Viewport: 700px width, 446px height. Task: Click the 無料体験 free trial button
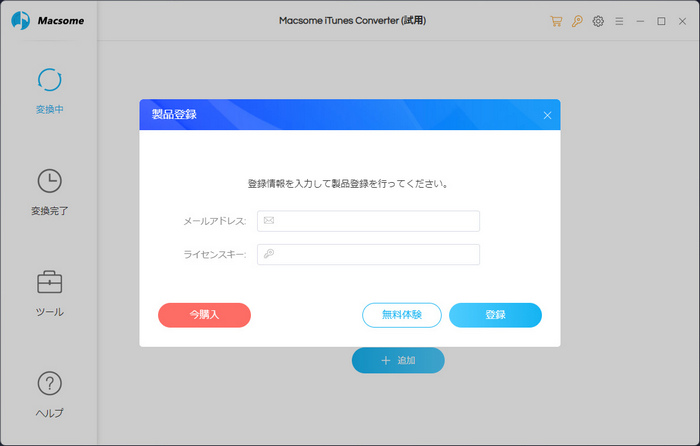[x=402, y=315]
